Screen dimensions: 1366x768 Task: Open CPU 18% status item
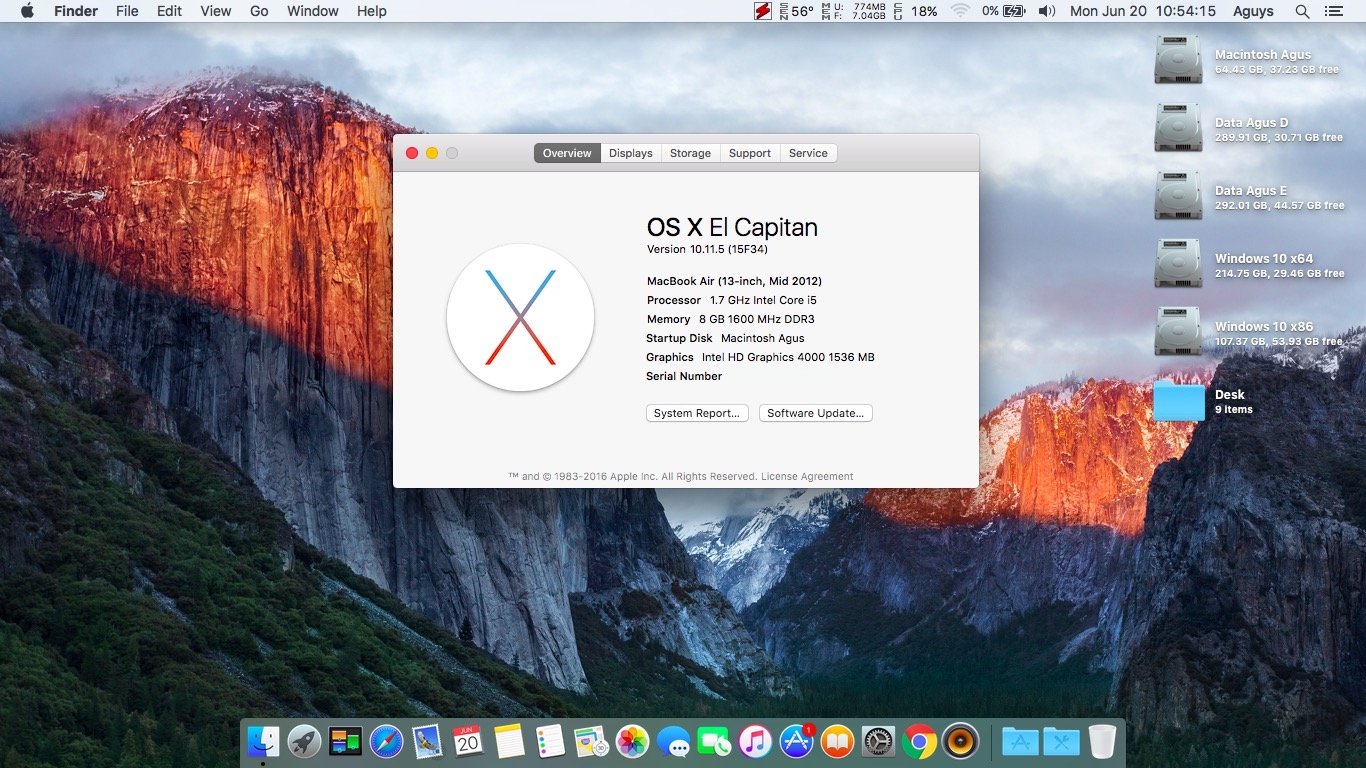coord(916,11)
